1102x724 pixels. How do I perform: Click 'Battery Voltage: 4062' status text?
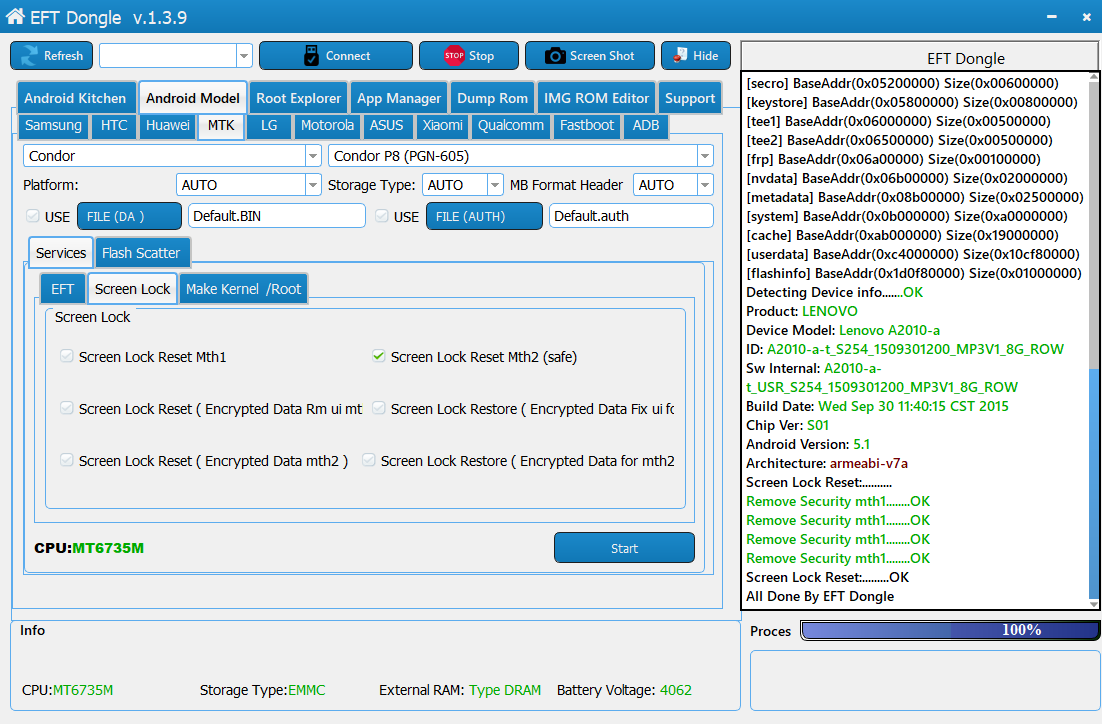click(624, 690)
